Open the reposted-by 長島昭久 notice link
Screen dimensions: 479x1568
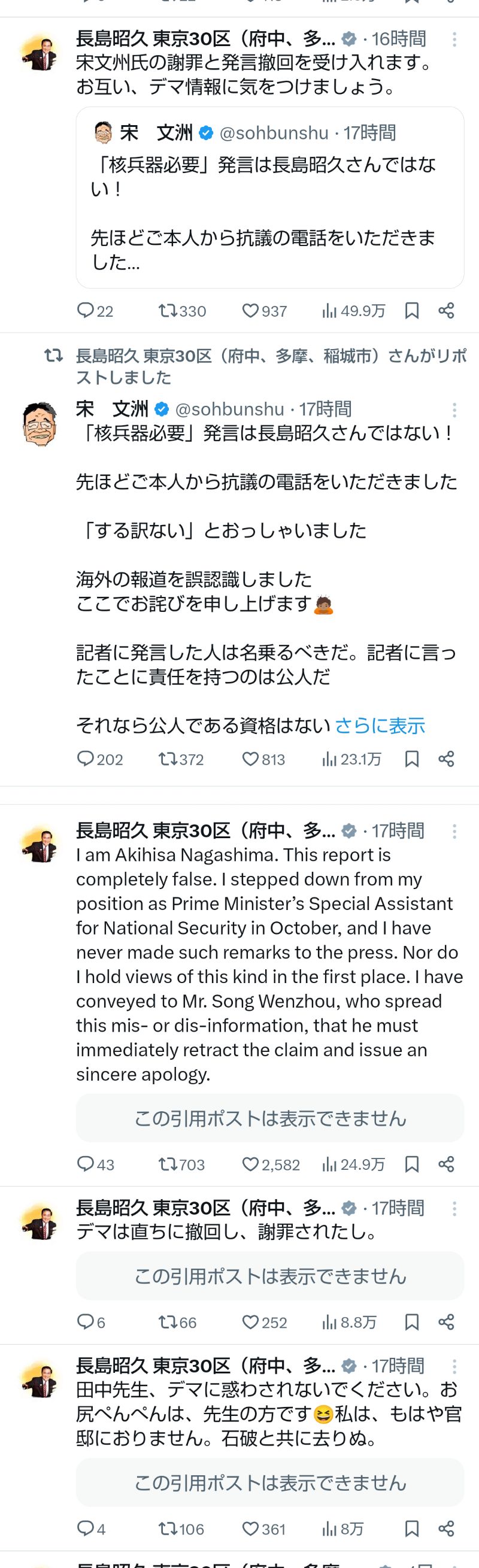coord(271,366)
